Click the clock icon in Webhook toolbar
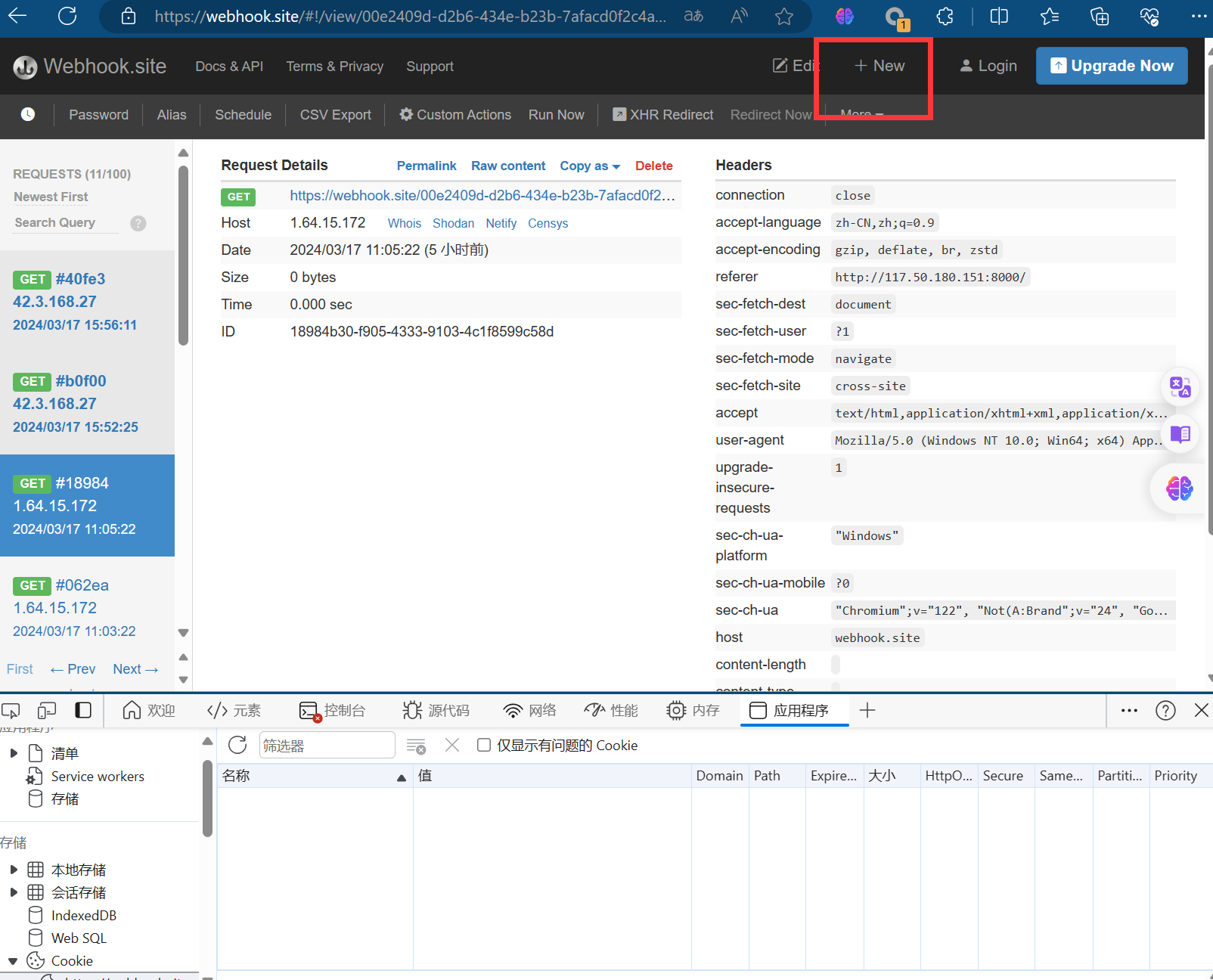The height and width of the screenshot is (980, 1213). pyautogui.click(x=28, y=114)
